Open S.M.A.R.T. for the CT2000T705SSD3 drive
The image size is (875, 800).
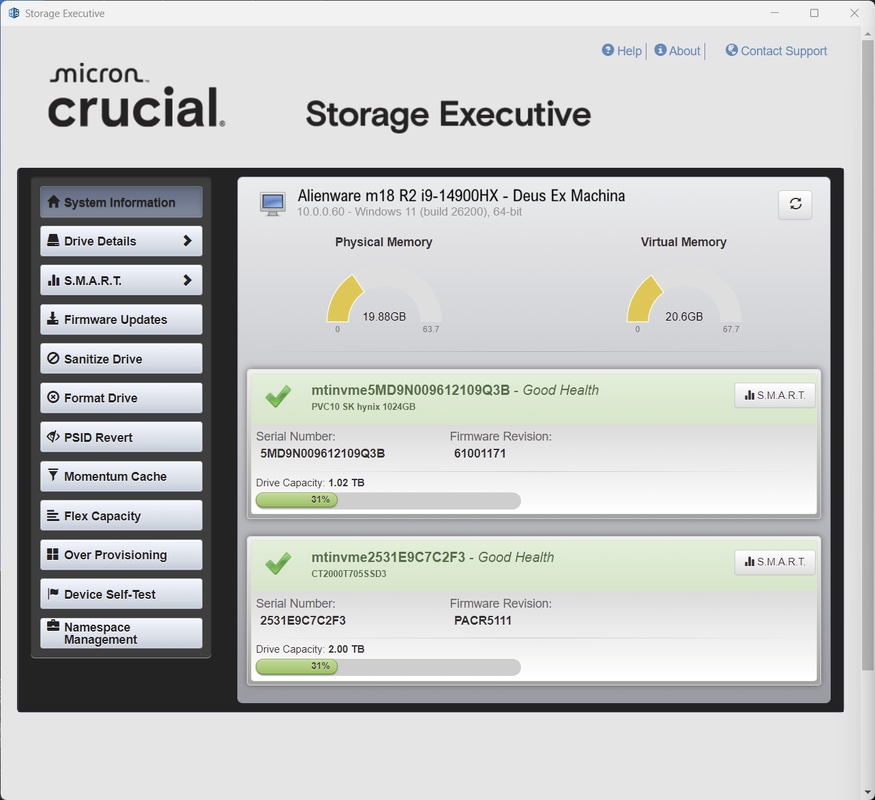[x=775, y=562]
